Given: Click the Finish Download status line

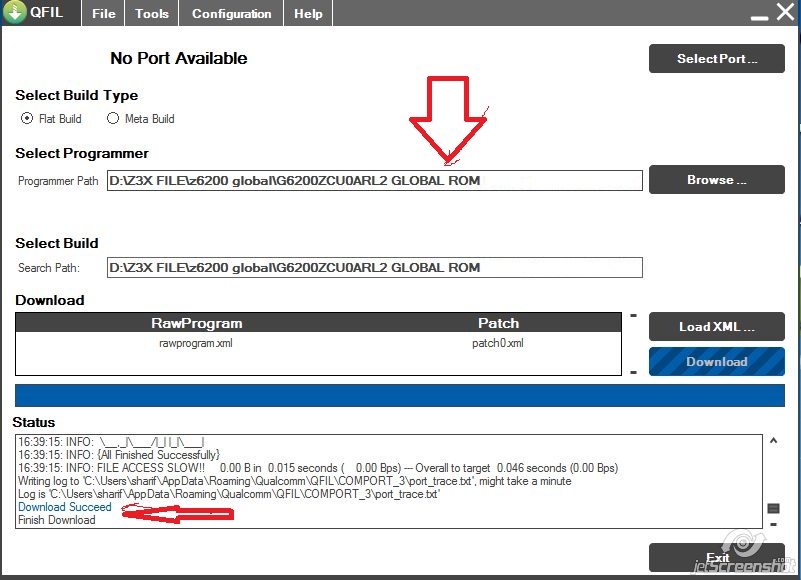Looking at the screenshot, I should (57, 520).
